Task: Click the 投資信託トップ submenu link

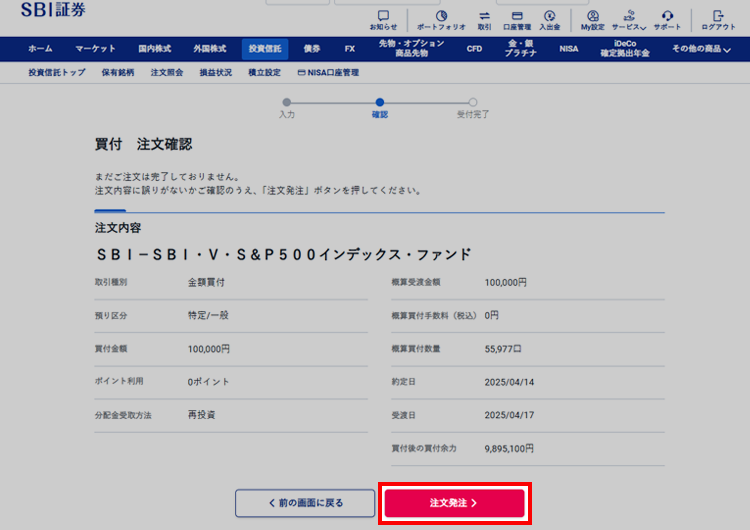Action: (57, 73)
